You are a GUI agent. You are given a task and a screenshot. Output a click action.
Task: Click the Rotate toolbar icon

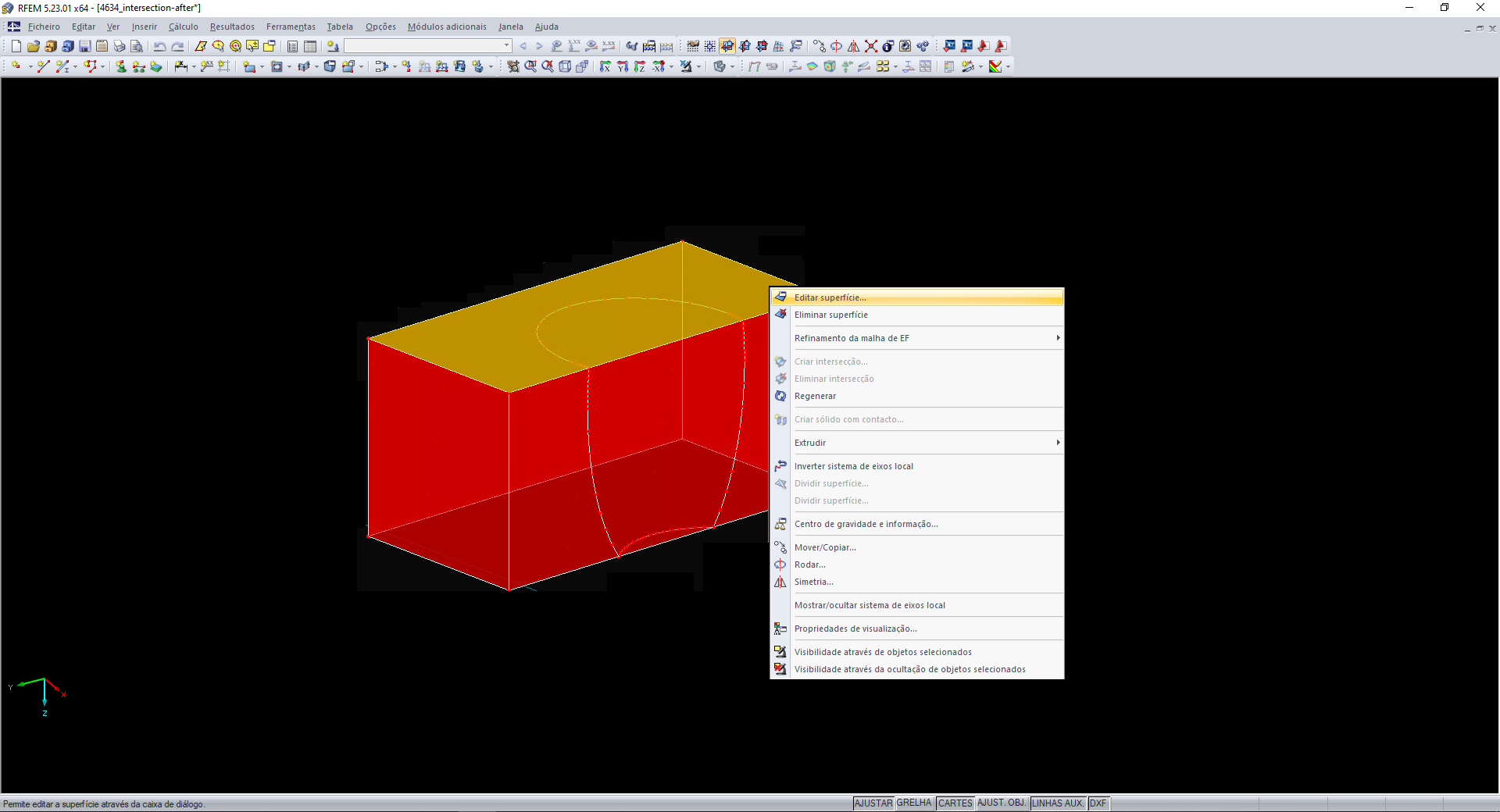pyautogui.click(x=836, y=46)
